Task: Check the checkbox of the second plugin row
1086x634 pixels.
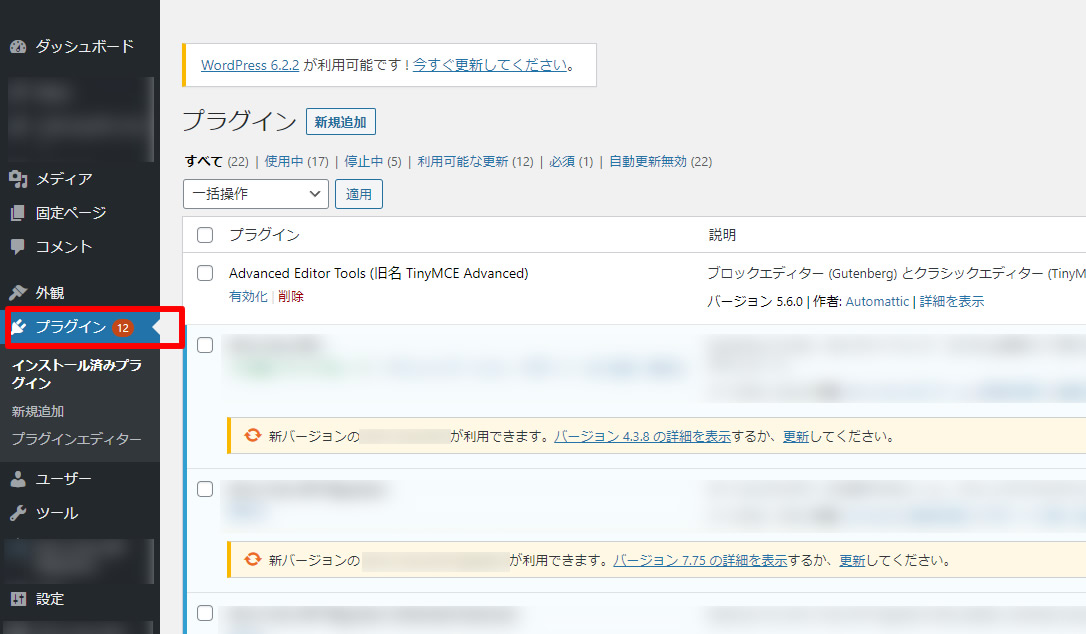Action: (x=205, y=344)
